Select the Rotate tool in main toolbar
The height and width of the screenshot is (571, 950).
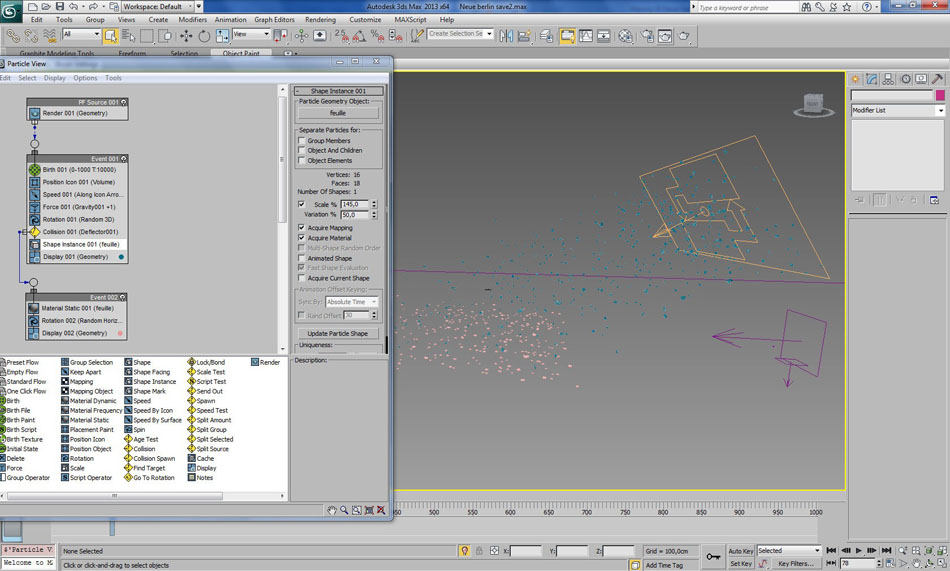(204, 36)
